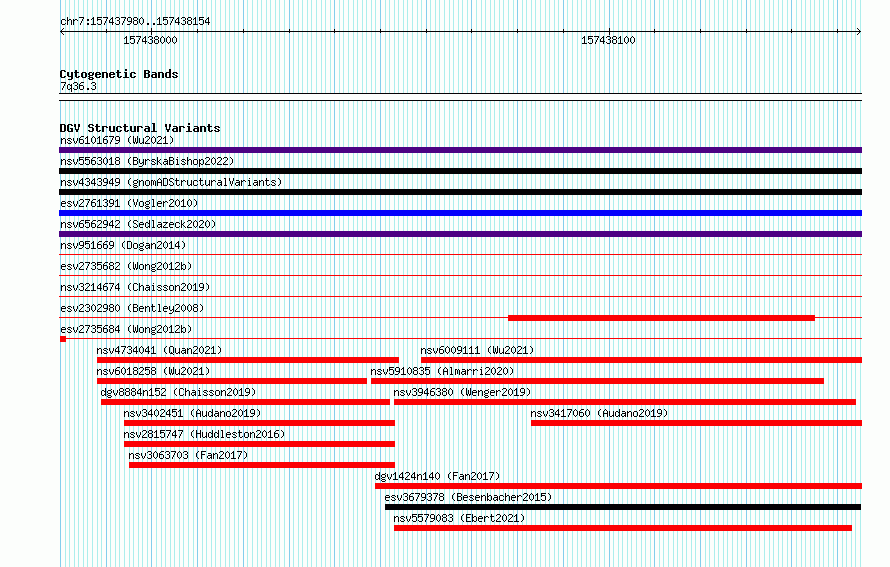Image resolution: width=890 pixels, height=567 pixels.
Task: Click the Cytogenetic Bands track title
Action: (119, 74)
